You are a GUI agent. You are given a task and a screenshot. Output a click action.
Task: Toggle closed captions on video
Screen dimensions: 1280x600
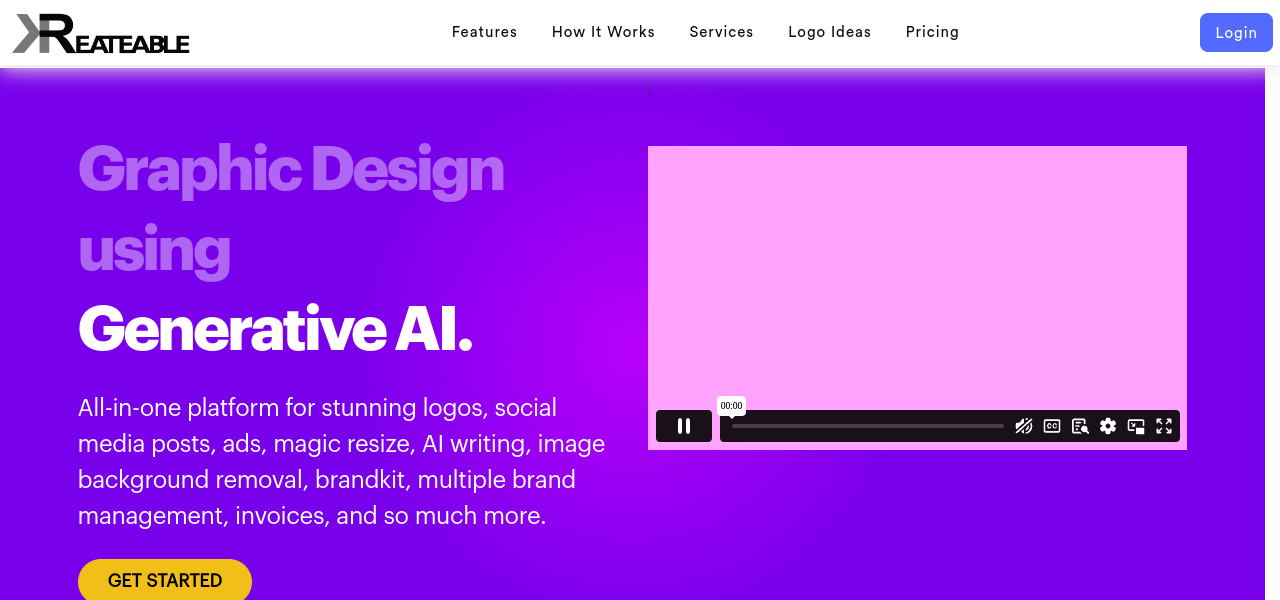click(x=1052, y=426)
